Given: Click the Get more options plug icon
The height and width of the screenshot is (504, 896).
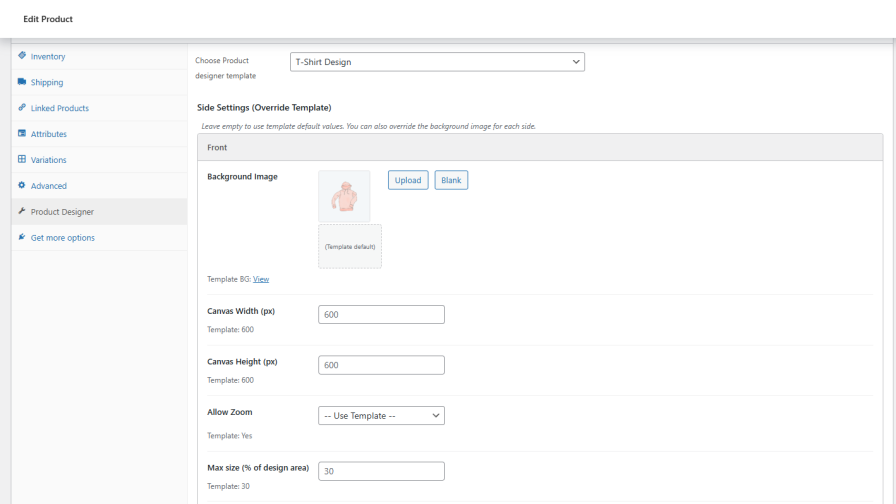Looking at the screenshot, I should pos(22,238).
